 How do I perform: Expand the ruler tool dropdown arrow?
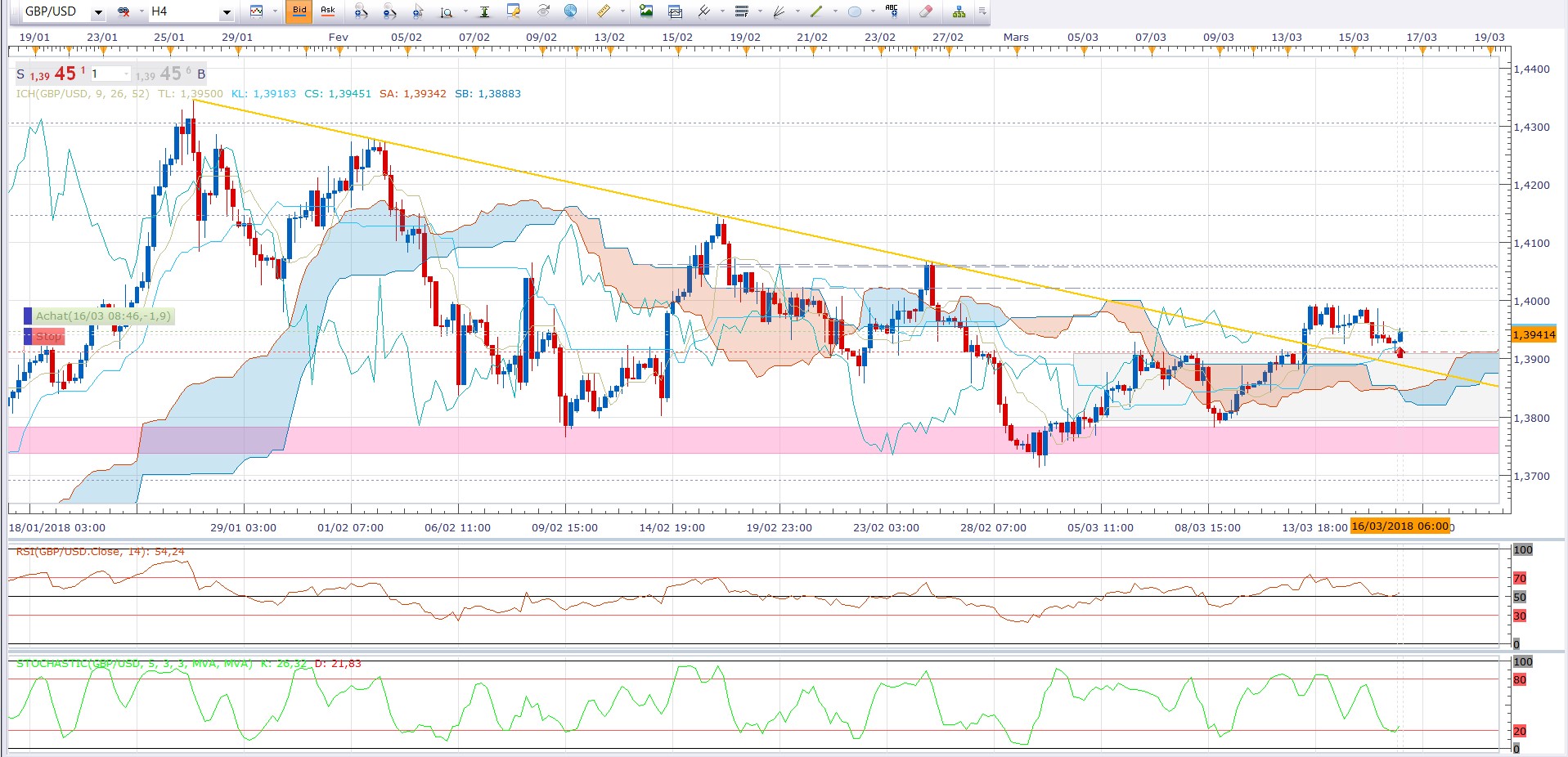click(622, 12)
